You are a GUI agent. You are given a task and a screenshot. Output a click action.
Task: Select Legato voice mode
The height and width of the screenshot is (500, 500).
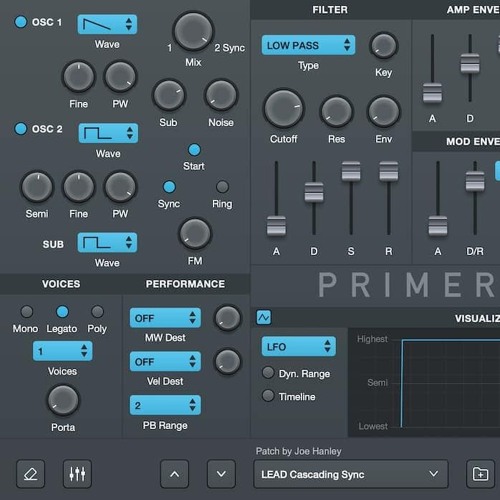click(62, 312)
